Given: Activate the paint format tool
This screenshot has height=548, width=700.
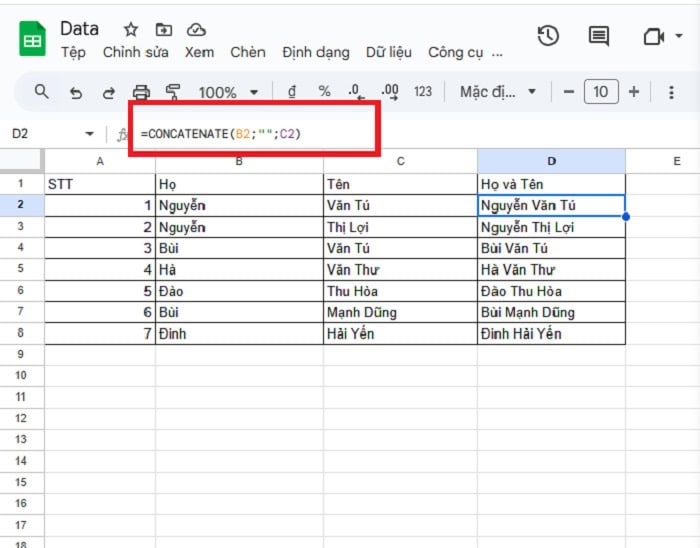Looking at the screenshot, I should click(173, 92).
